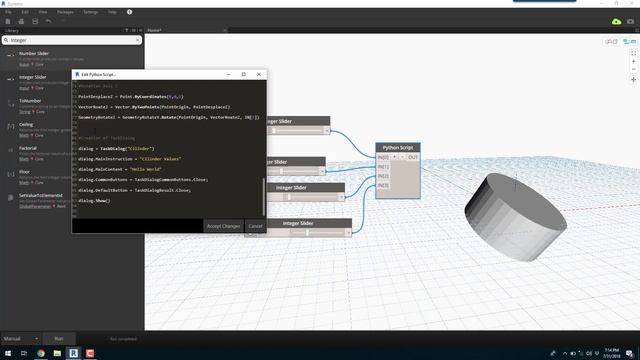Click the camera export image icon
640x360 pixels.
631,22
